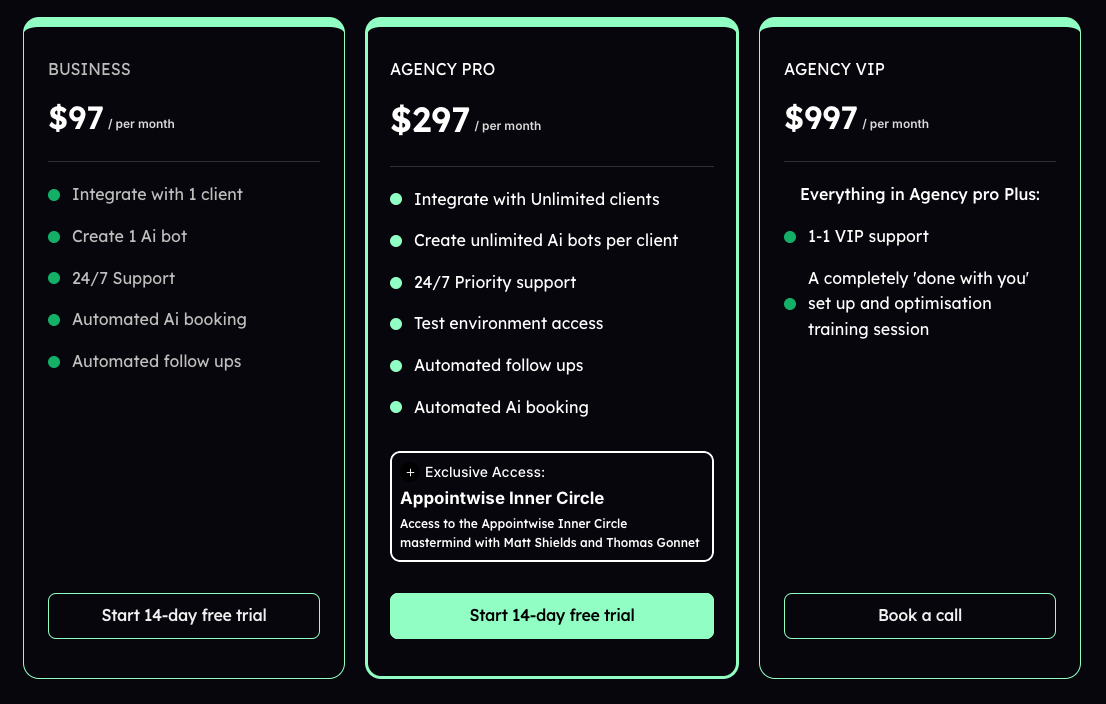The image size is (1106, 704).
Task: Click the dot next to Test environment access
Action: point(396,324)
